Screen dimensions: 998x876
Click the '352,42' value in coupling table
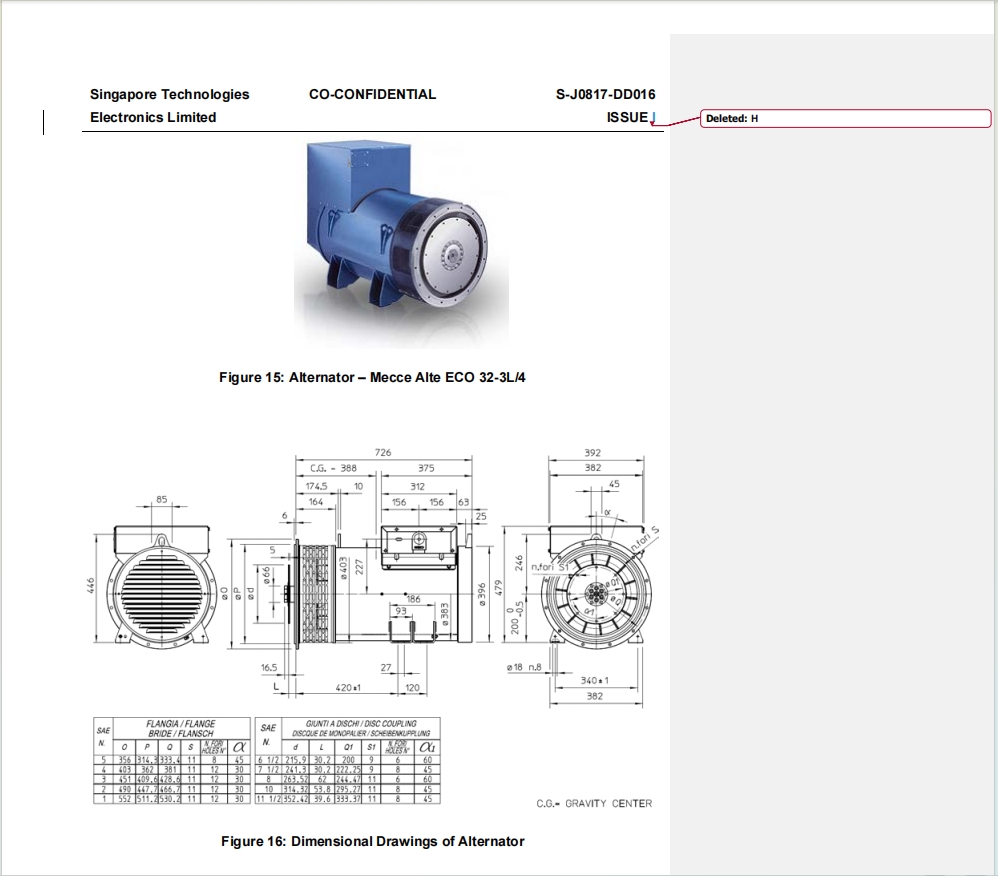tap(296, 799)
